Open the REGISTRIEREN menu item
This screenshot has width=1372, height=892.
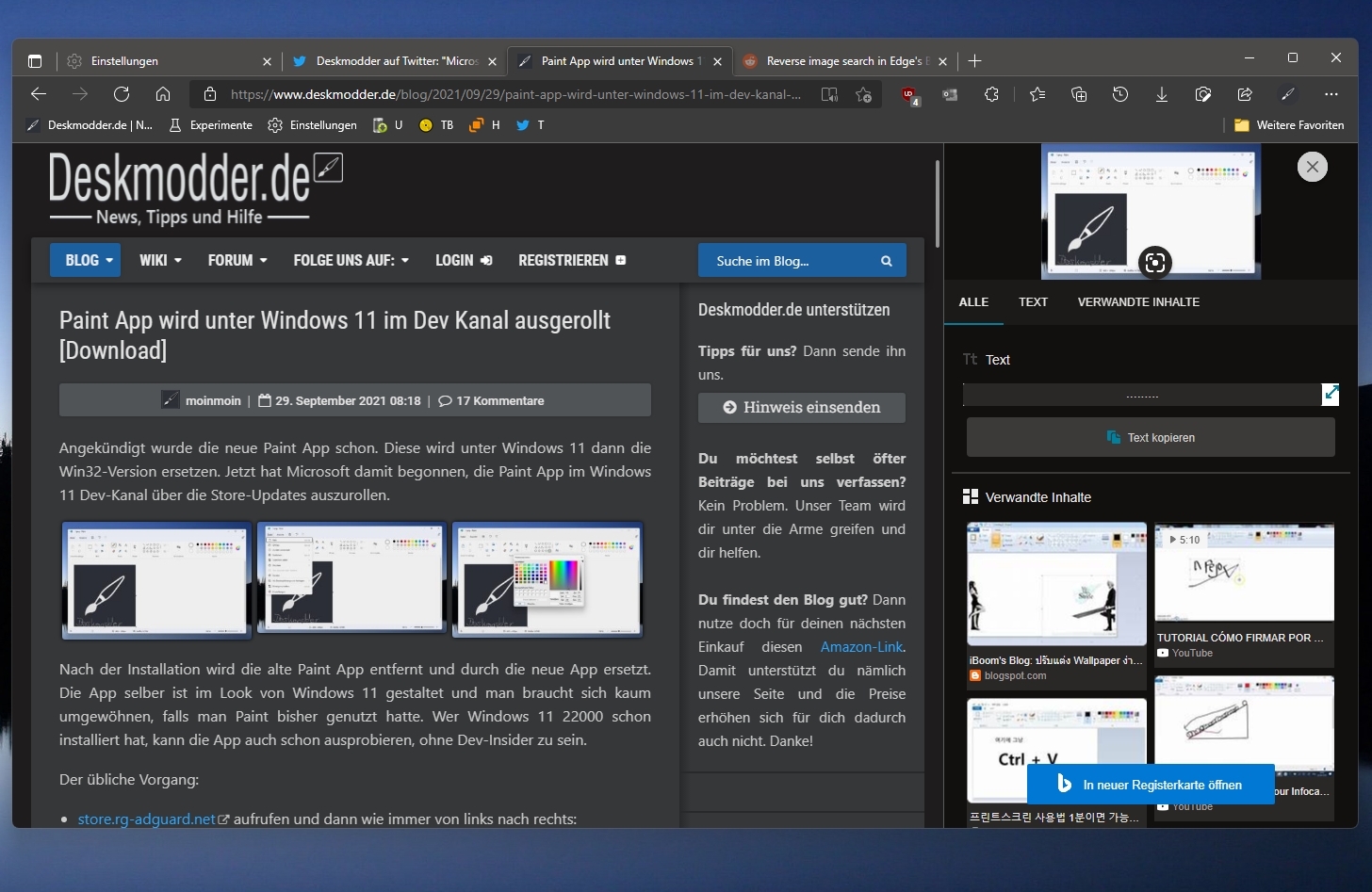[x=572, y=260]
